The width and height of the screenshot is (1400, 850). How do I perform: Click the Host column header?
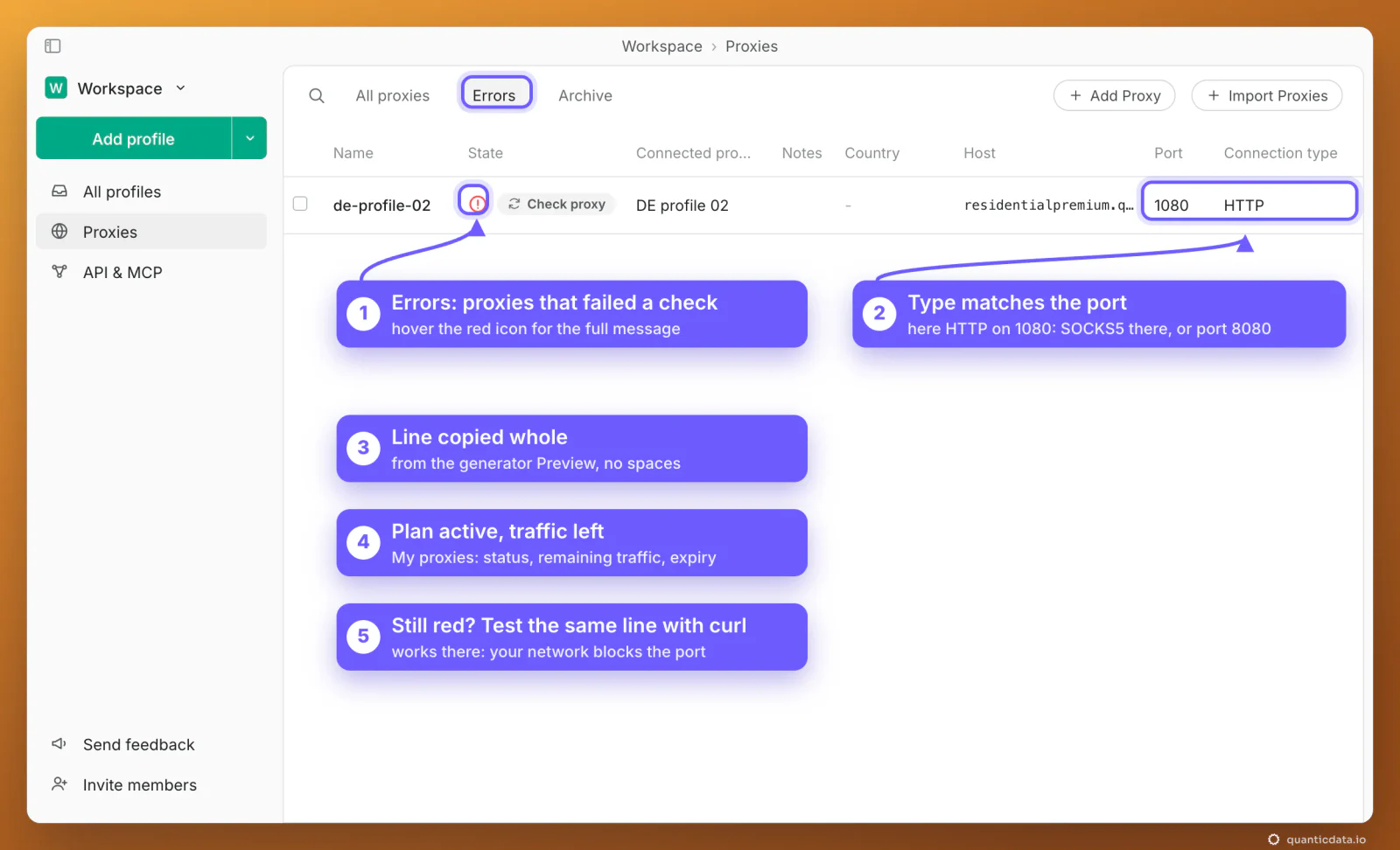point(979,153)
